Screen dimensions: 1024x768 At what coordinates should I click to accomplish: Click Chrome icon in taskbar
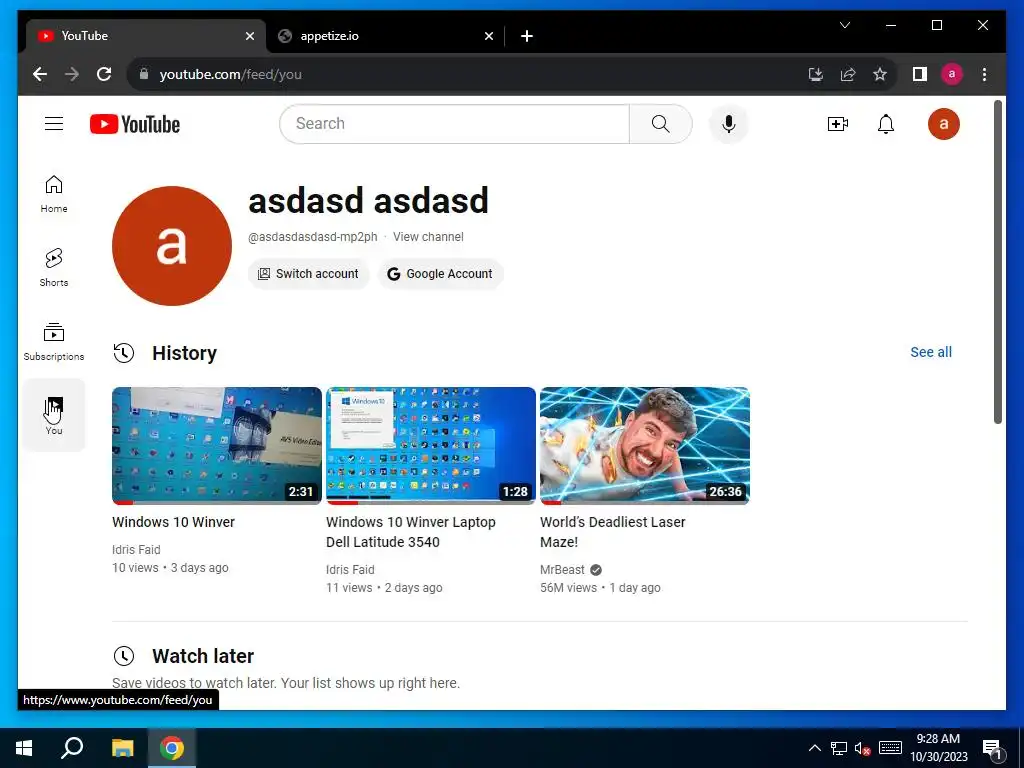pos(172,748)
